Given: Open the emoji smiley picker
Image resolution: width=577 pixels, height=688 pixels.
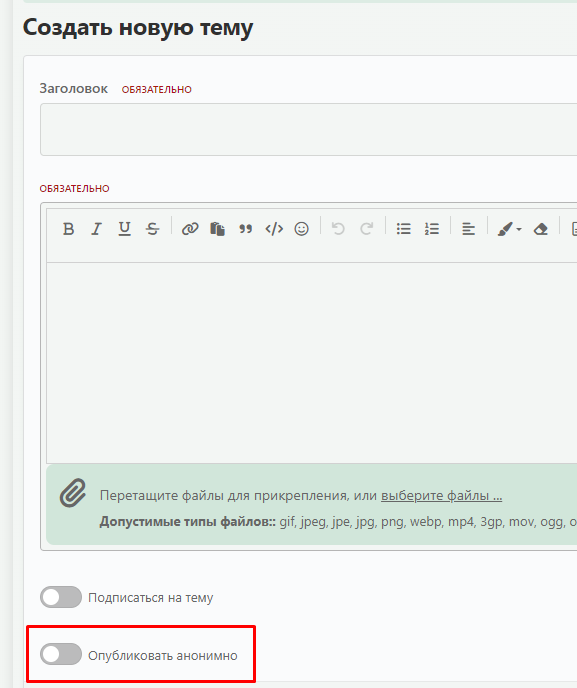Looking at the screenshot, I should pos(301,229).
